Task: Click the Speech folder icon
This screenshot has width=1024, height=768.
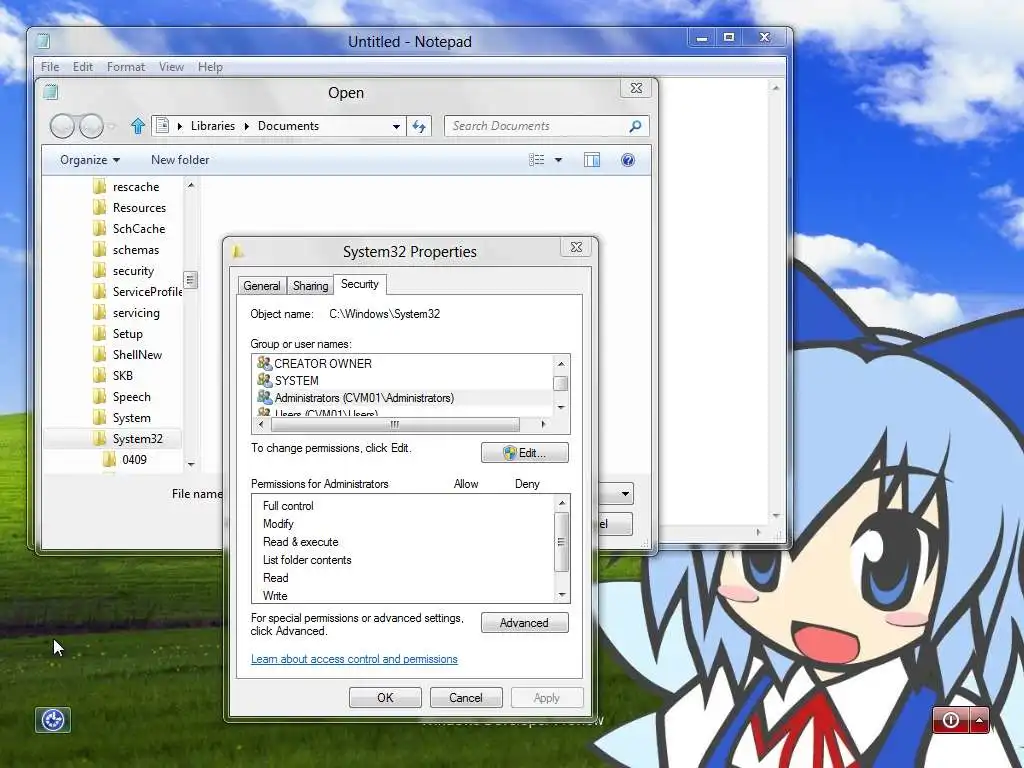Action: coord(100,396)
